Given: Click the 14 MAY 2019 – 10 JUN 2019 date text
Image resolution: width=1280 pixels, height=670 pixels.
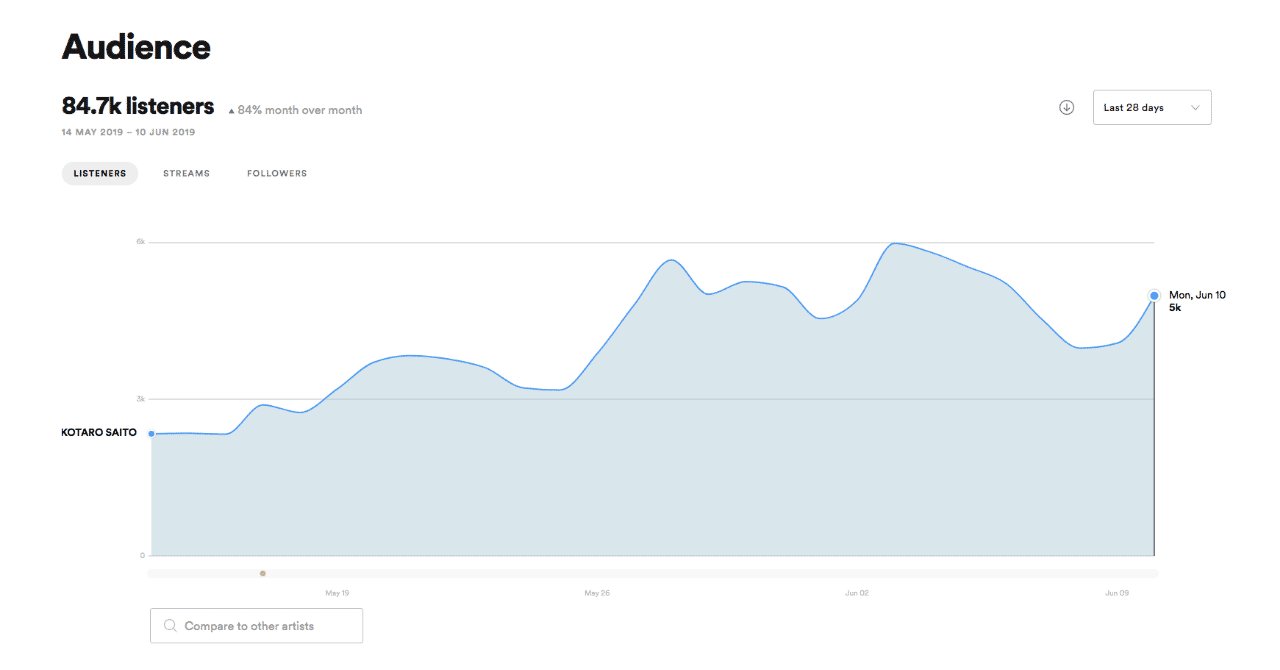Looking at the screenshot, I should [x=128, y=132].
